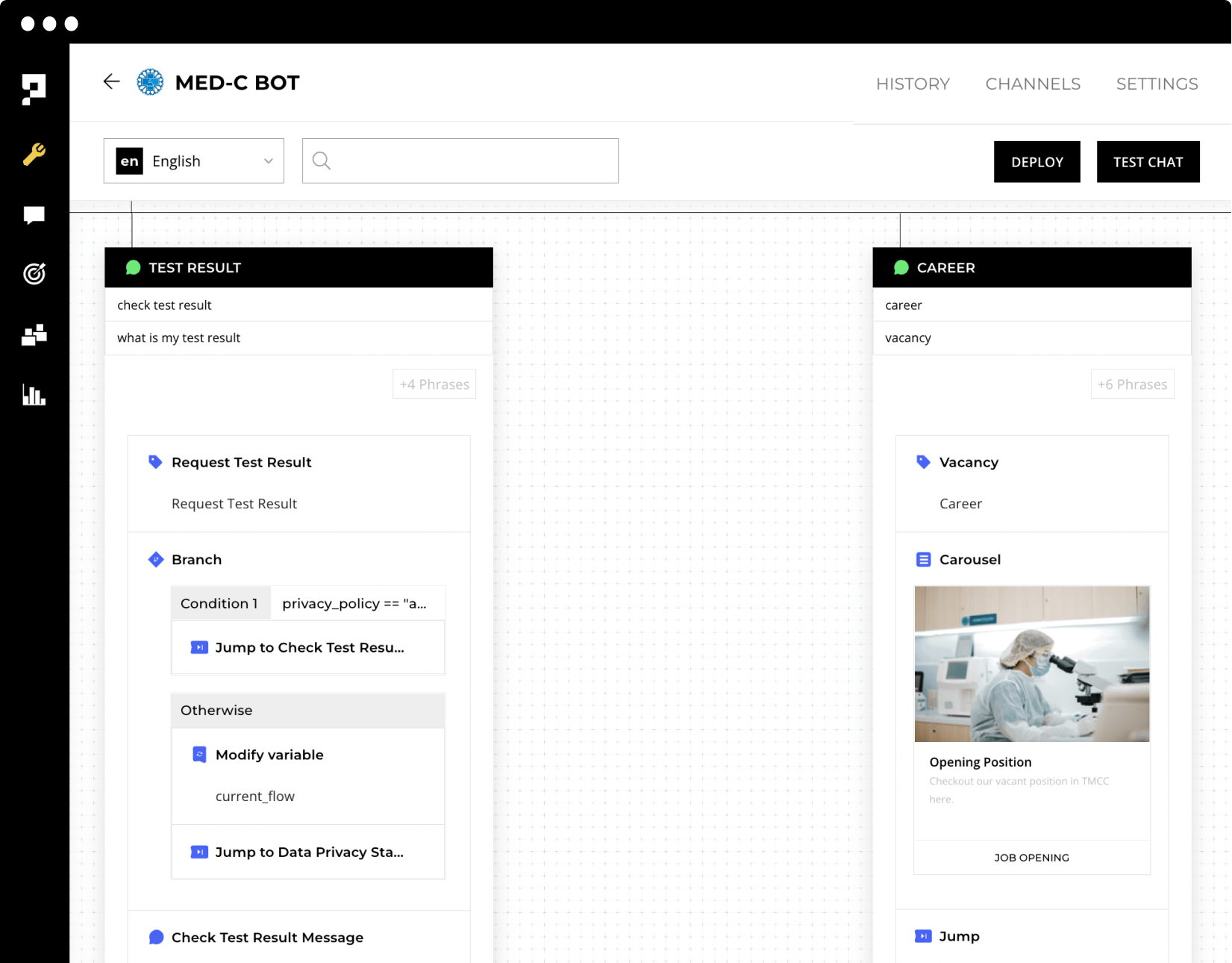Select the chat conversations sidebar icon

[34, 214]
